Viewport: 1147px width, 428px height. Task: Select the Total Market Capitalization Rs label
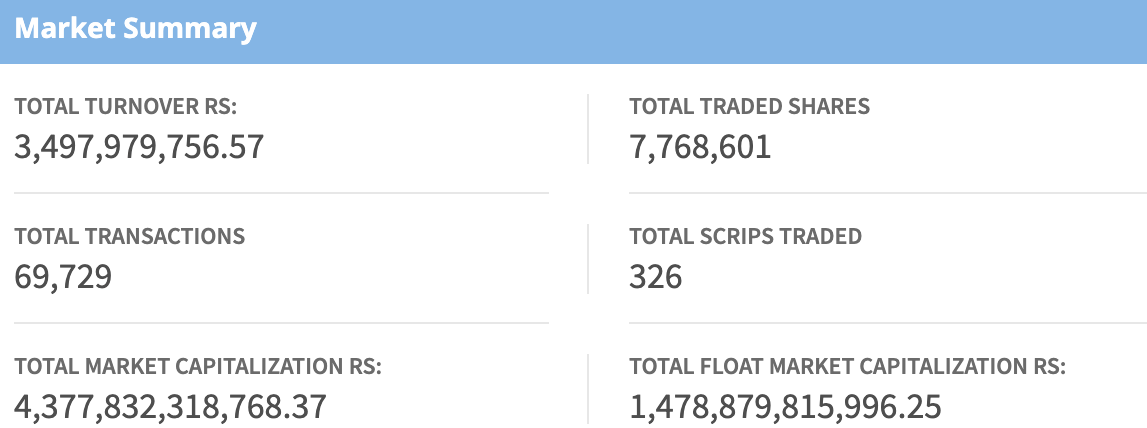coord(199,367)
